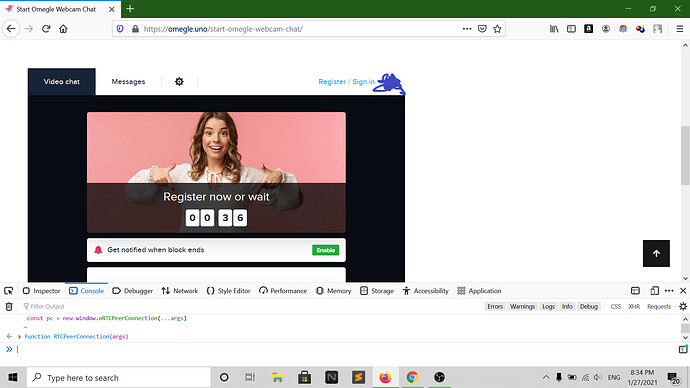
Task: Expand the function RTCPeerConnection(args) result
Action: tap(19, 337)
